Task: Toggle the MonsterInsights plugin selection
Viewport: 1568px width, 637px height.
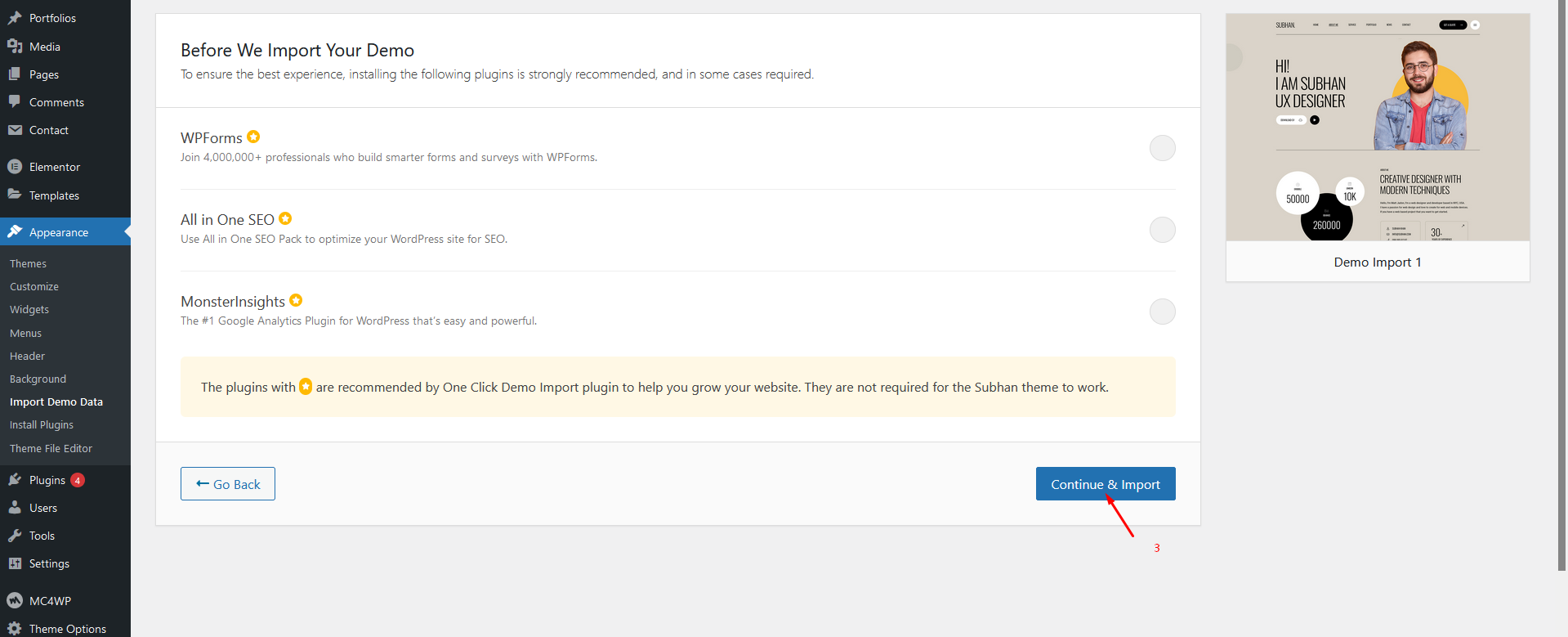Action: [1162, 312]
